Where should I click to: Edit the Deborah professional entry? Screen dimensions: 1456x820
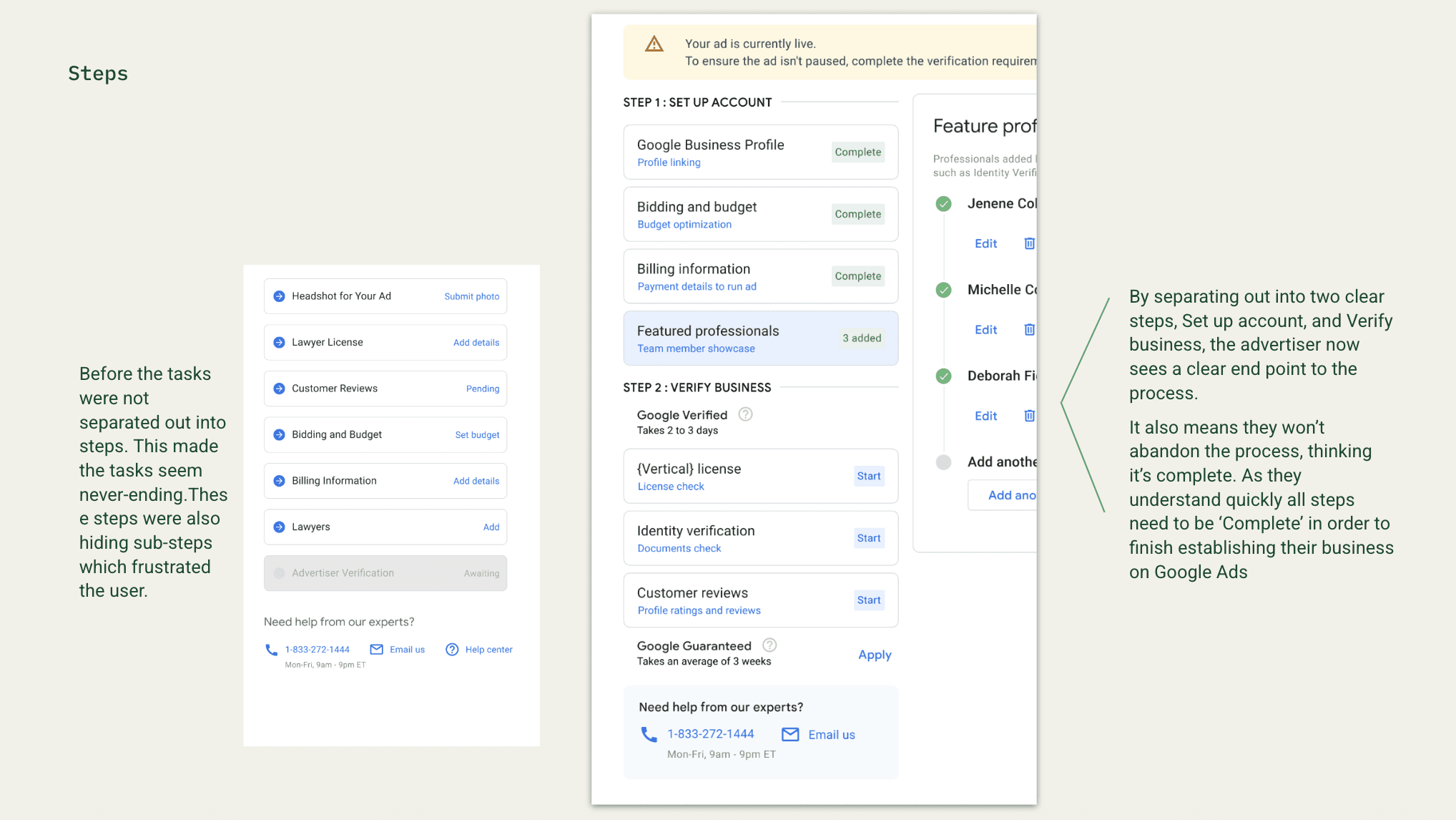pos(985,416)
